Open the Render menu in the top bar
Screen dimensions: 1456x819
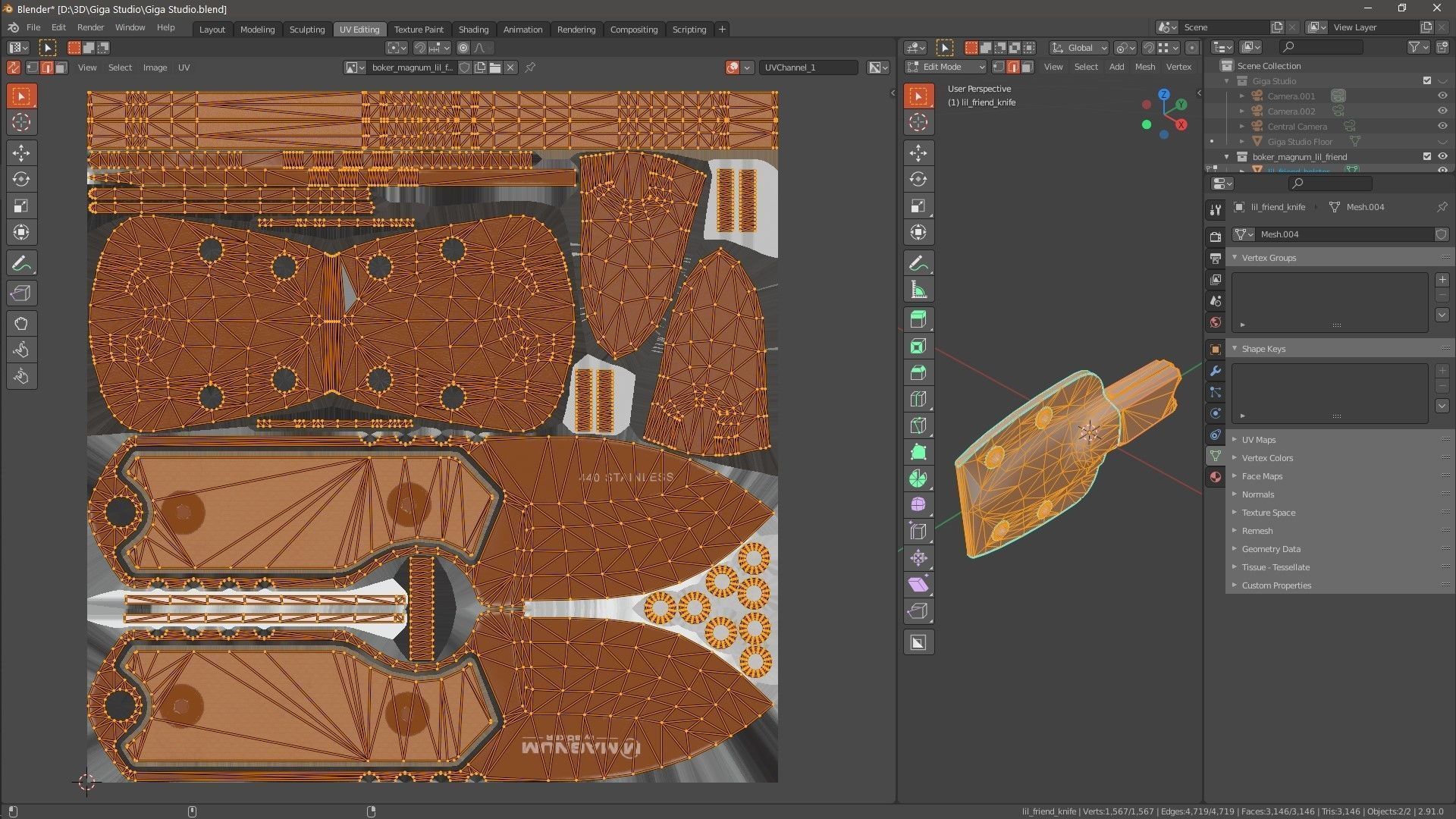90,27
